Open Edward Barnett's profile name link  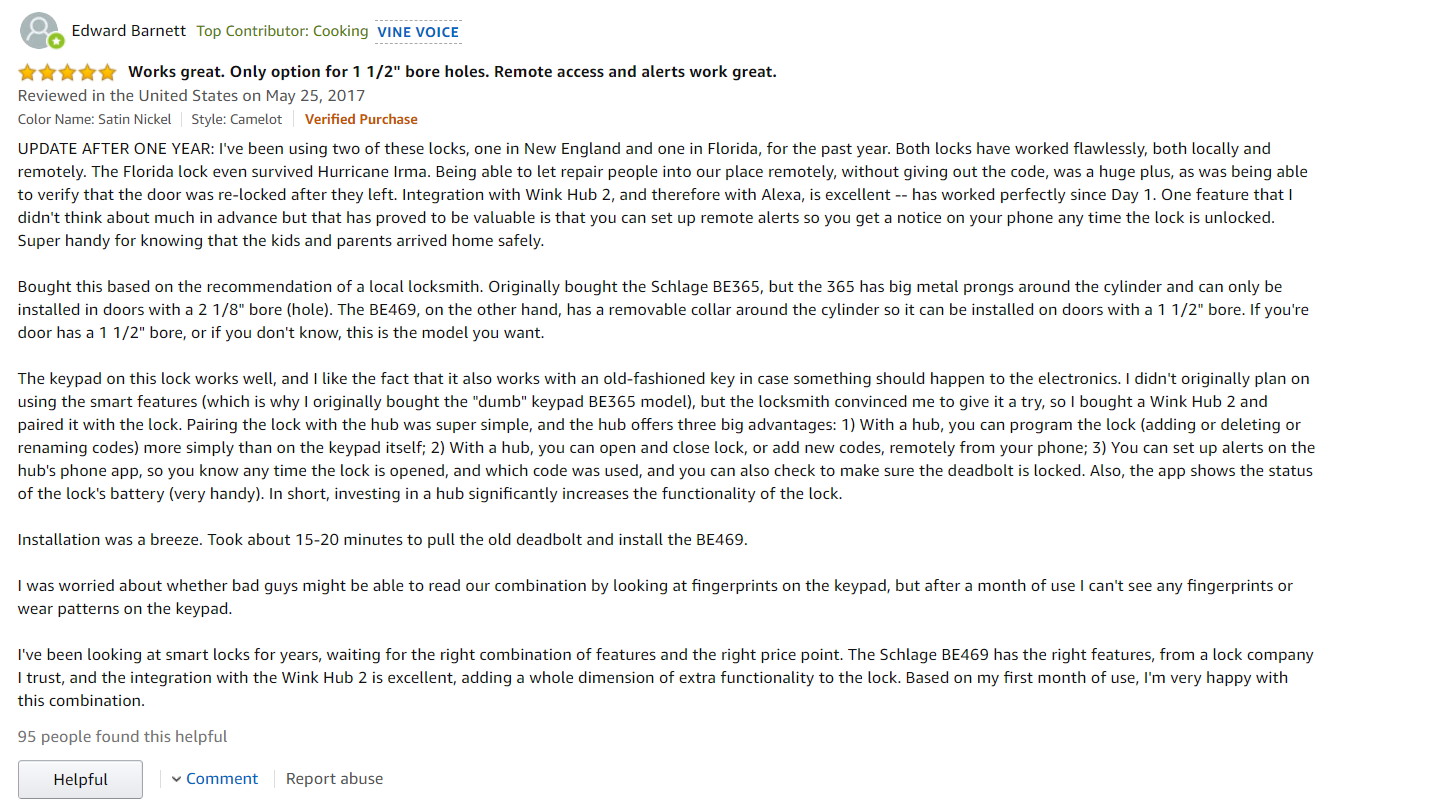[x=129, y=30]
